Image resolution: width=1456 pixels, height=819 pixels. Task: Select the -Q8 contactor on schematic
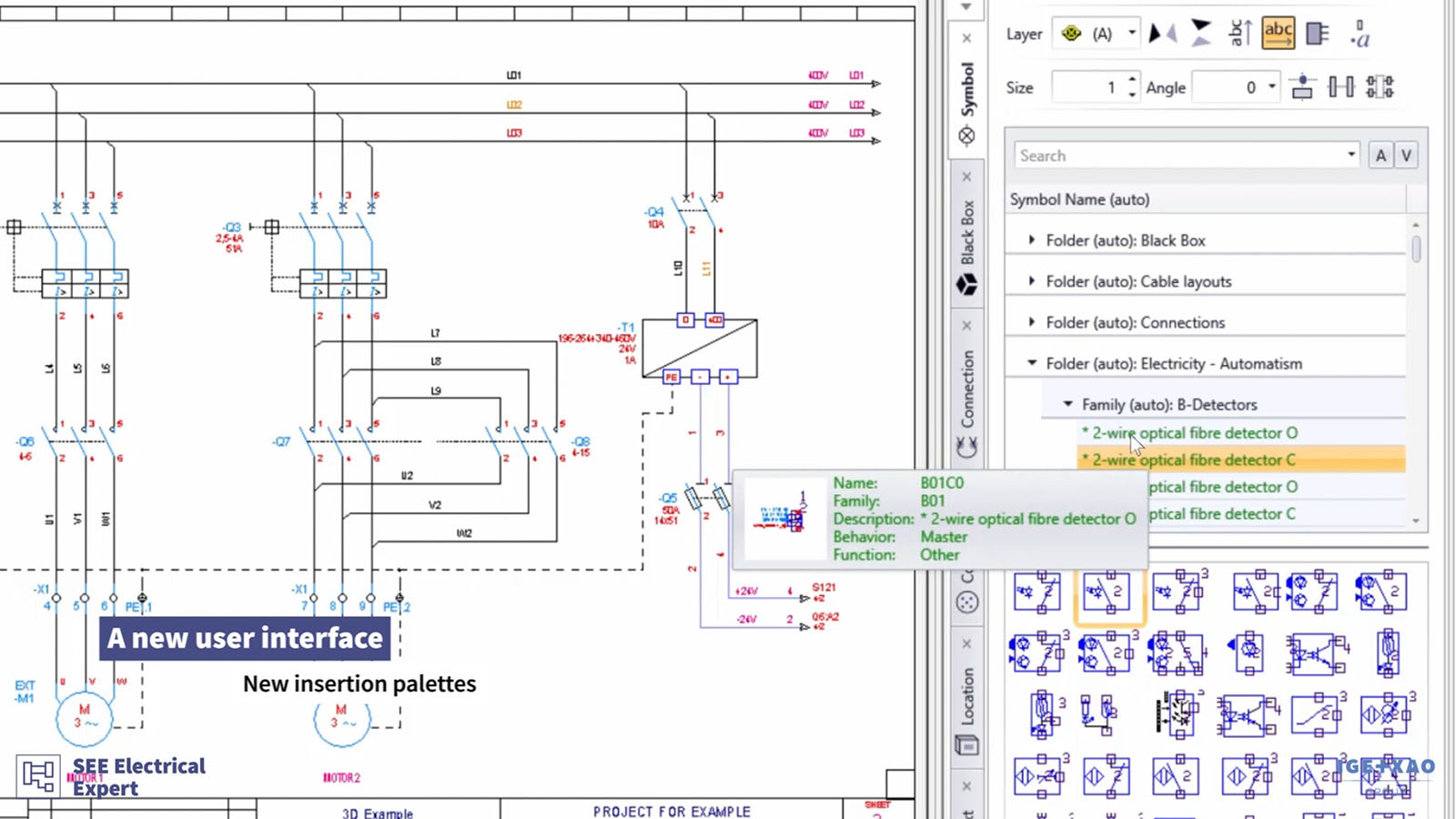click(528, 442)
